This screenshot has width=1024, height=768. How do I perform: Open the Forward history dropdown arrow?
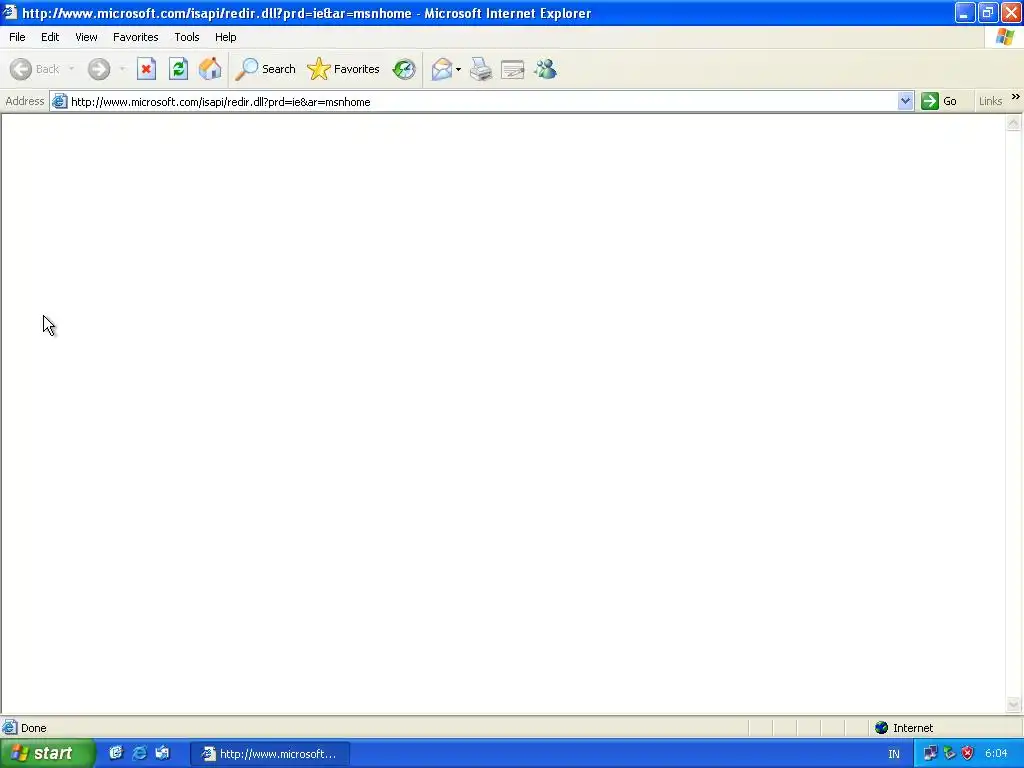(x=122, y=69)
